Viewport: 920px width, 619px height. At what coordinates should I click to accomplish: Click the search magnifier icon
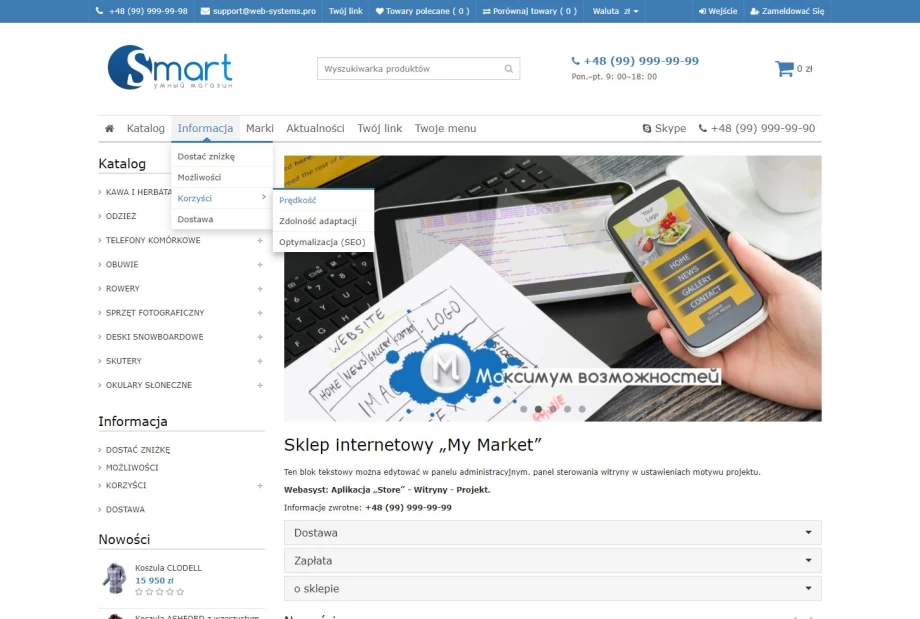pyautogui.click(x=509, y=69)
